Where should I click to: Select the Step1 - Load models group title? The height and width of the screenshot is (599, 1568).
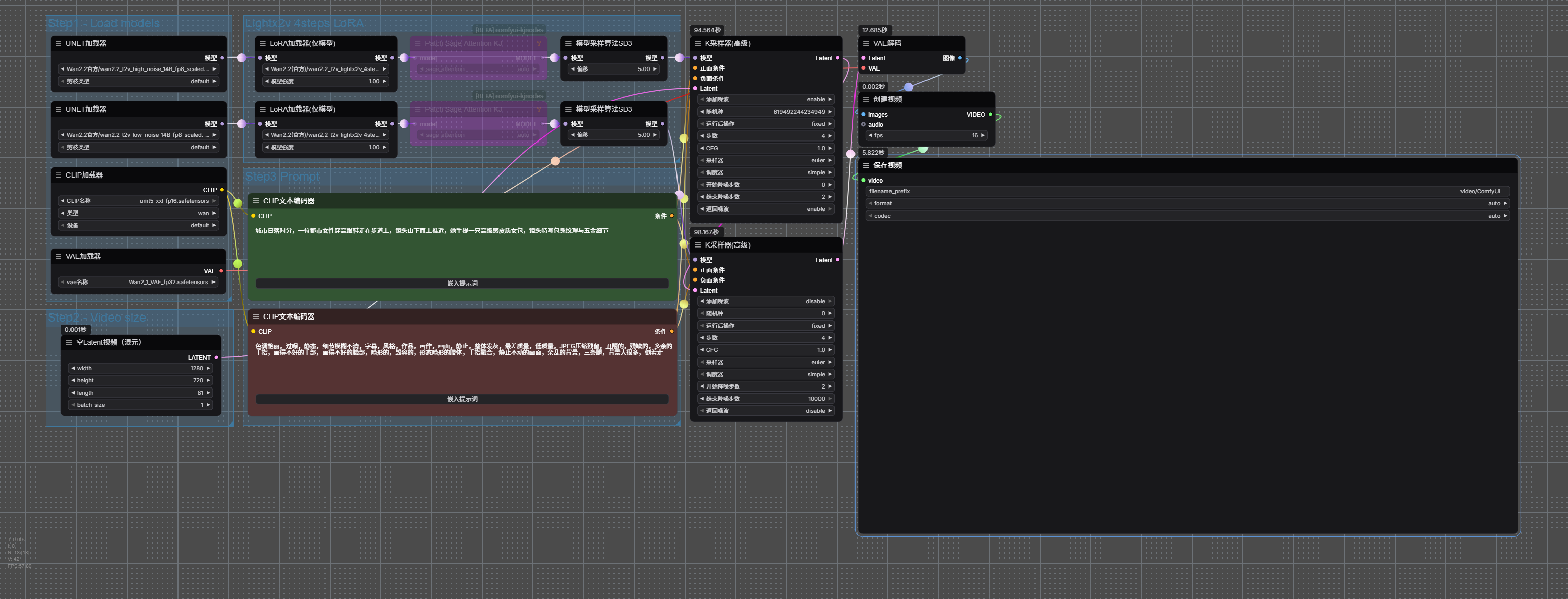[x=103, y=24]
